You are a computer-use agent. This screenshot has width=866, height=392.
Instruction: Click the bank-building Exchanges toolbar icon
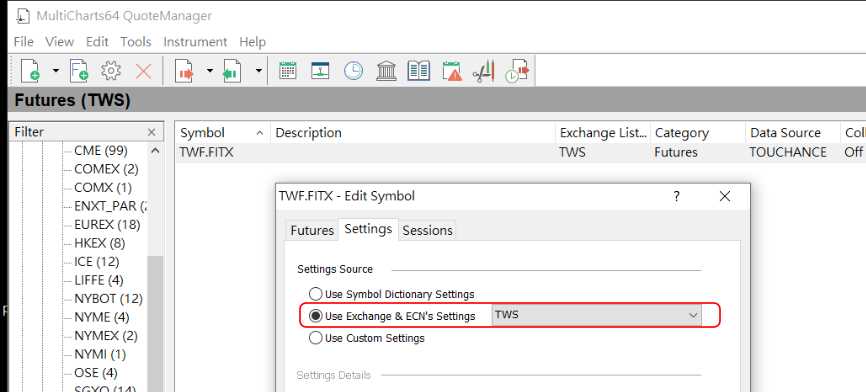(x=386, y=71)
